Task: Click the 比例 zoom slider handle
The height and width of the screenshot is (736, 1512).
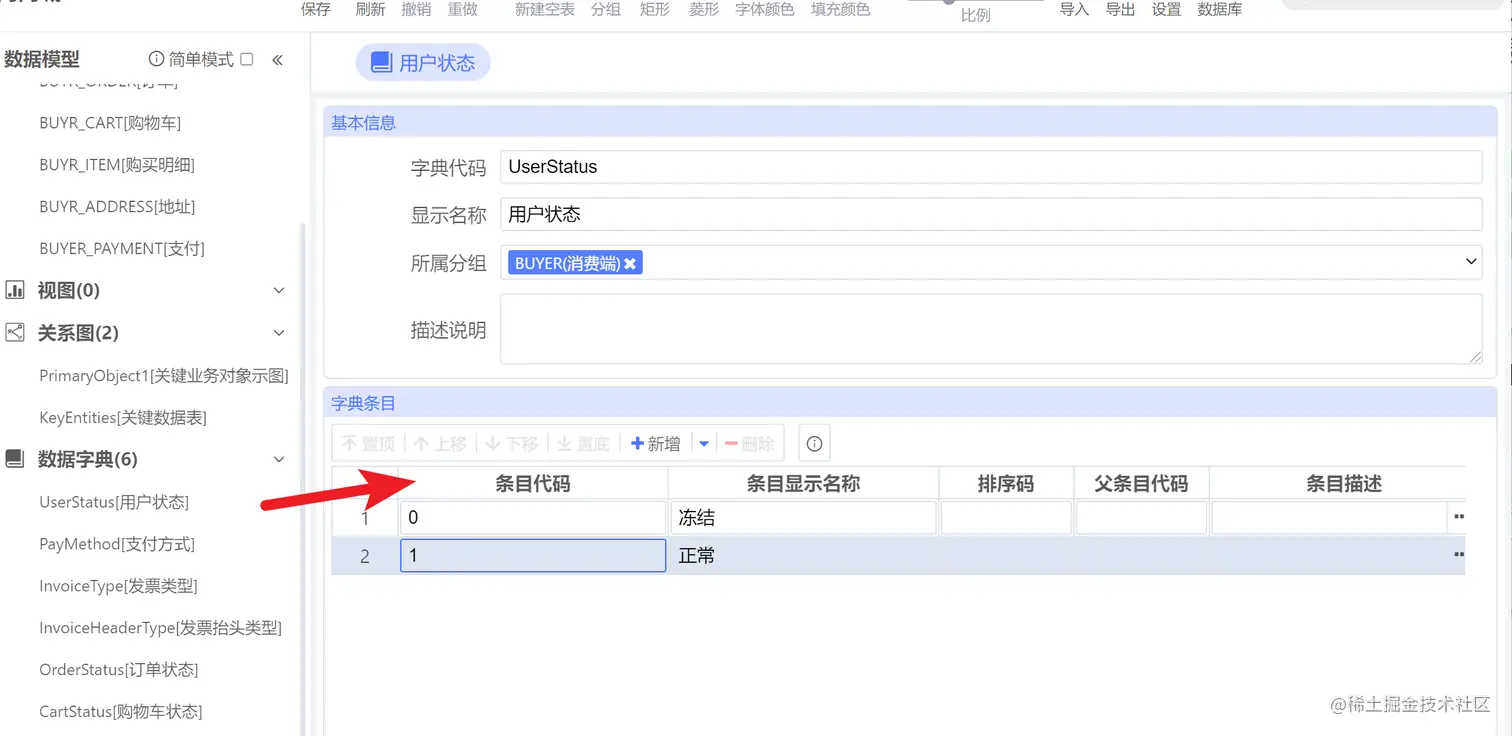Action: click(x=949, y=2)
